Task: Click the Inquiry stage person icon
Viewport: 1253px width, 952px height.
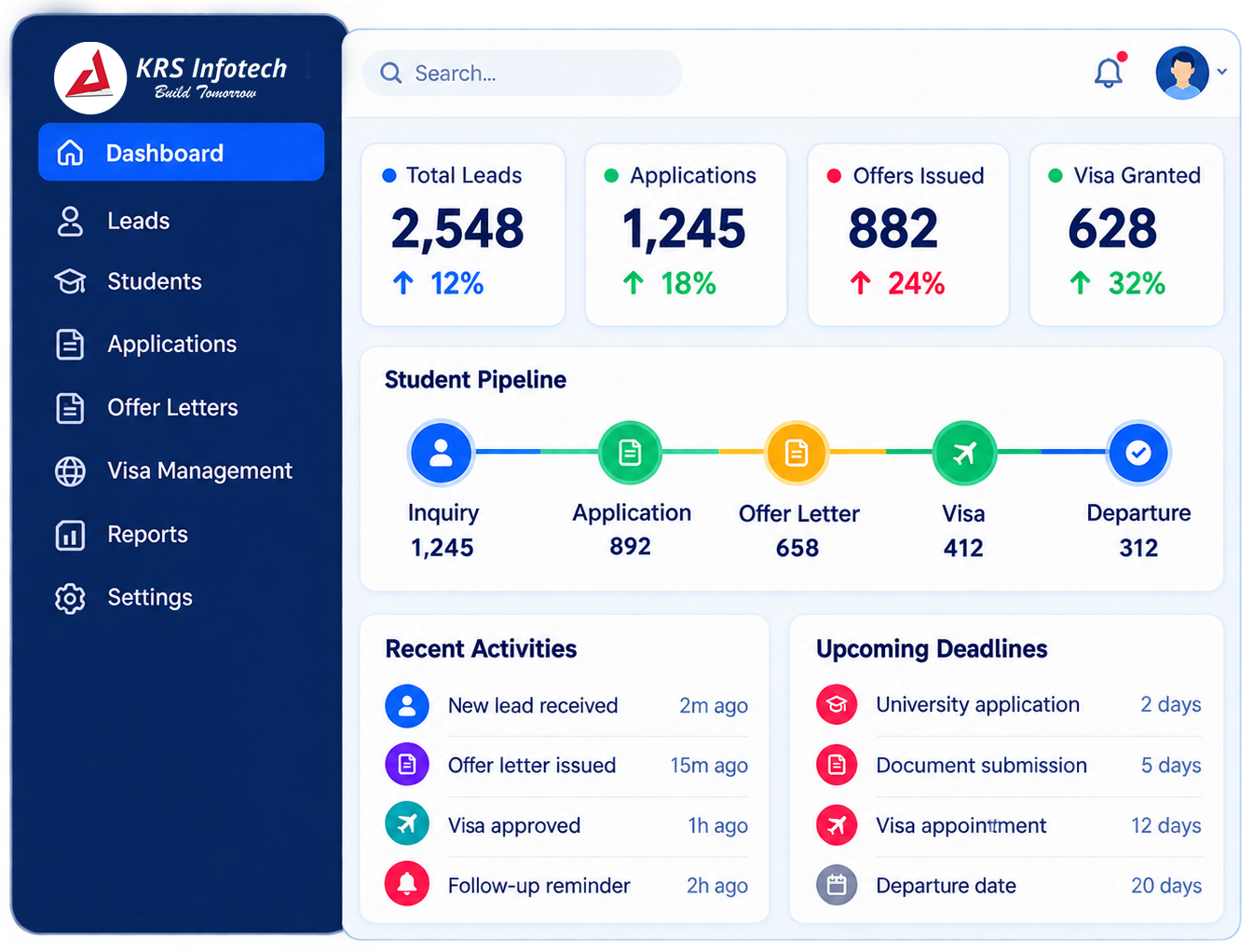Action: tap(442, 453)
